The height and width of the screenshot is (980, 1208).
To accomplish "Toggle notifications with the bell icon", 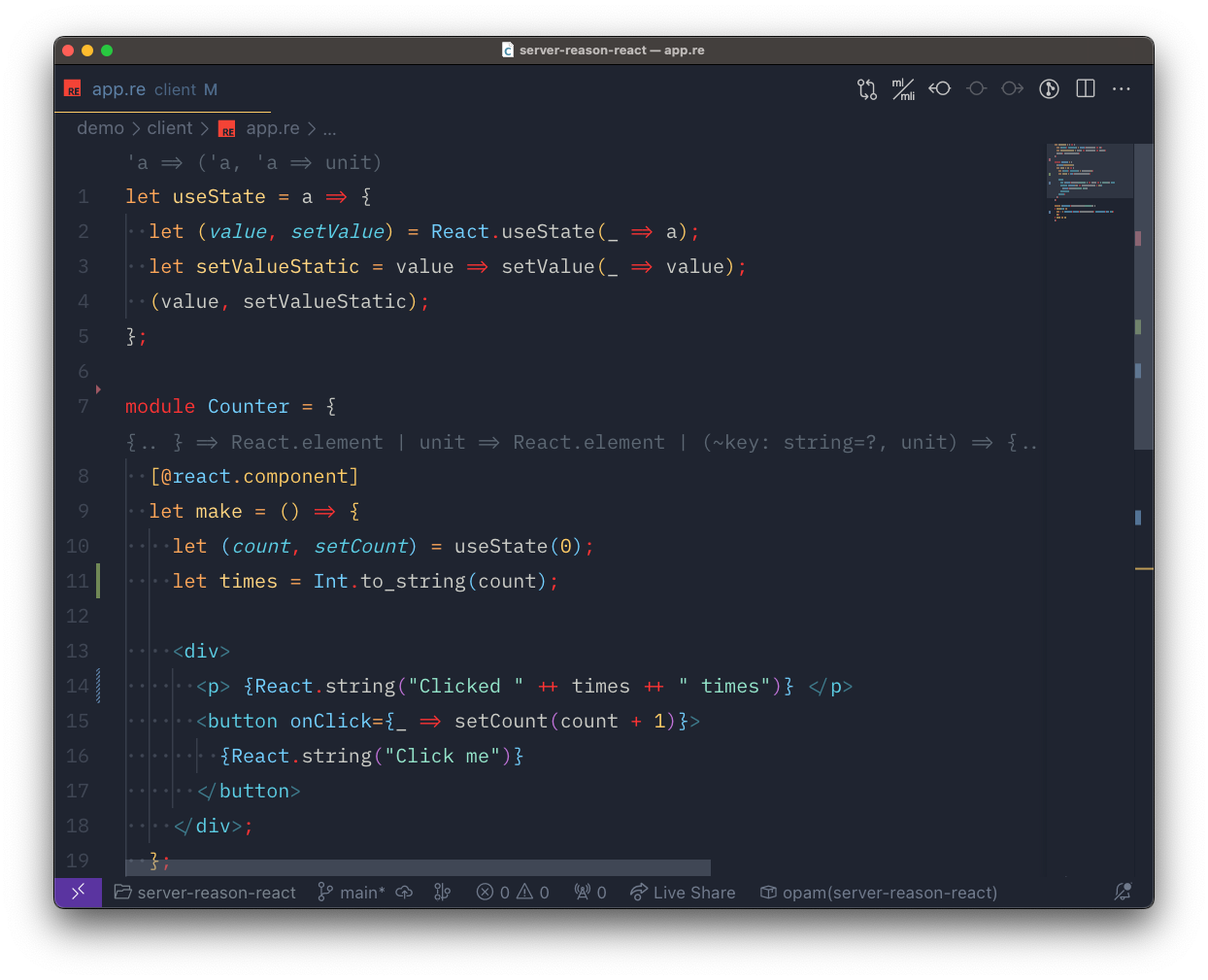I will tap(1123, 892).
